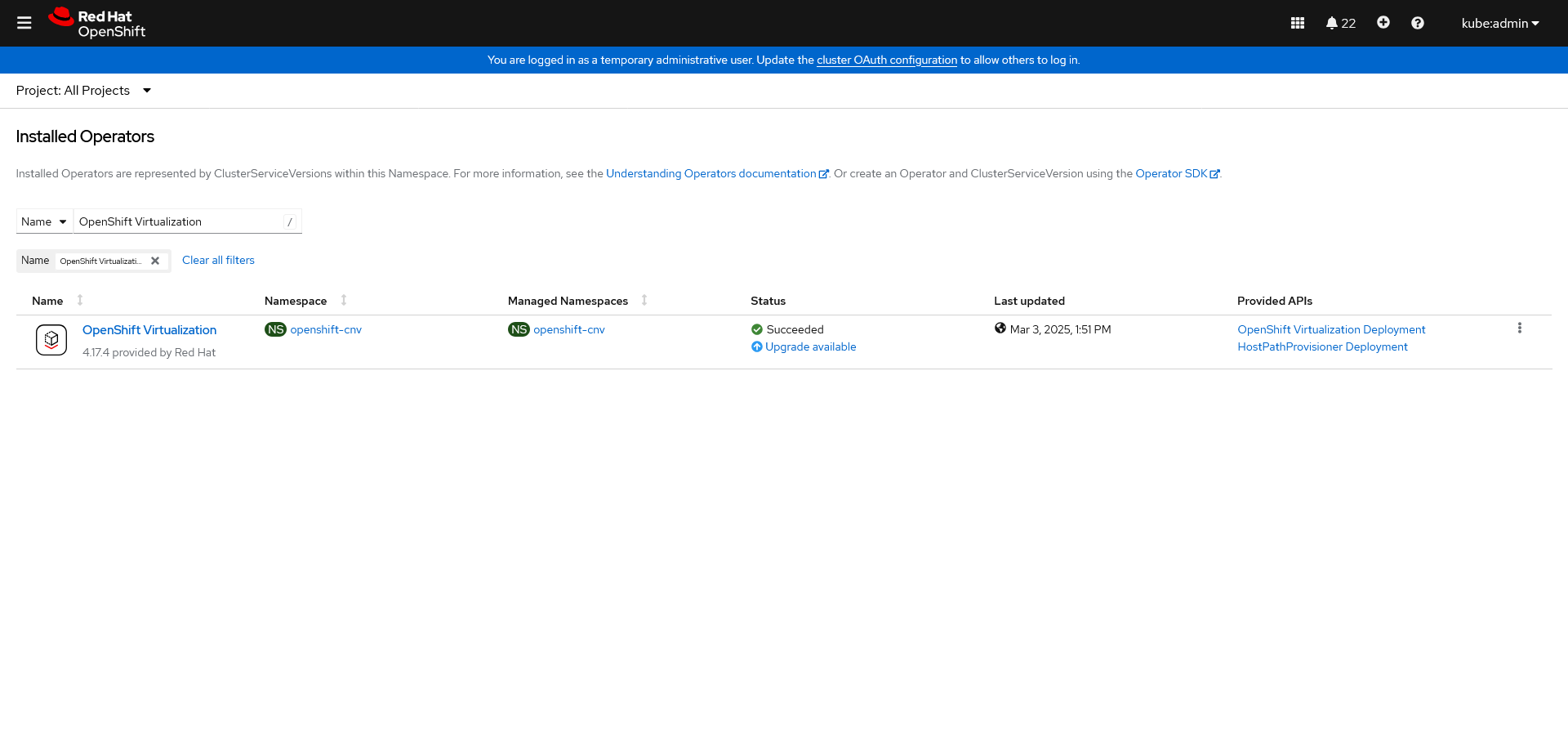Click the NS badge next to openshift-cnv namespace
This screenshot has width=1568, height=751.
click(x=275, y=329)
